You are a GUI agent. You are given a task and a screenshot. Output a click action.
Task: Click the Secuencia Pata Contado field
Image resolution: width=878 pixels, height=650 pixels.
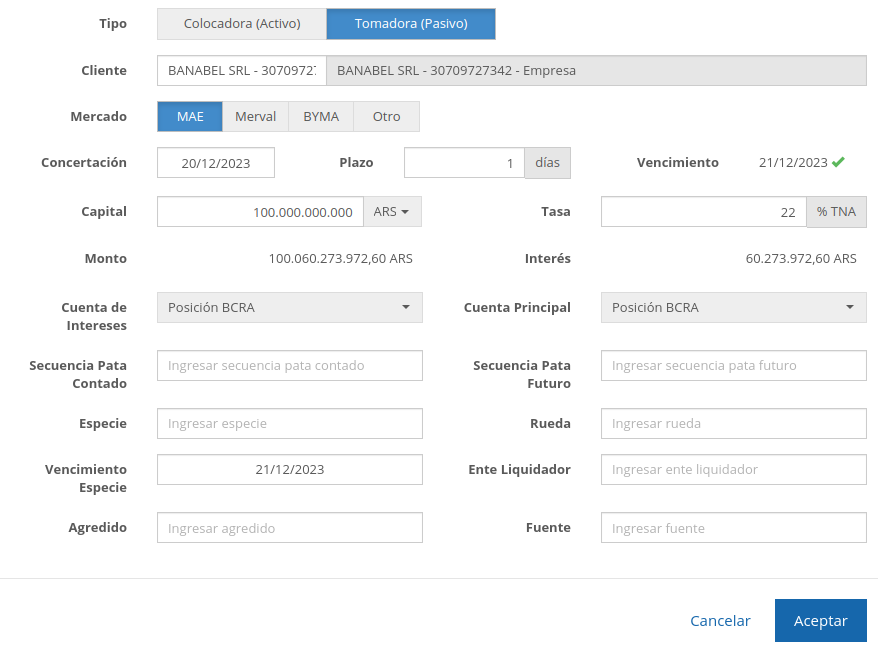pos(290,366)
